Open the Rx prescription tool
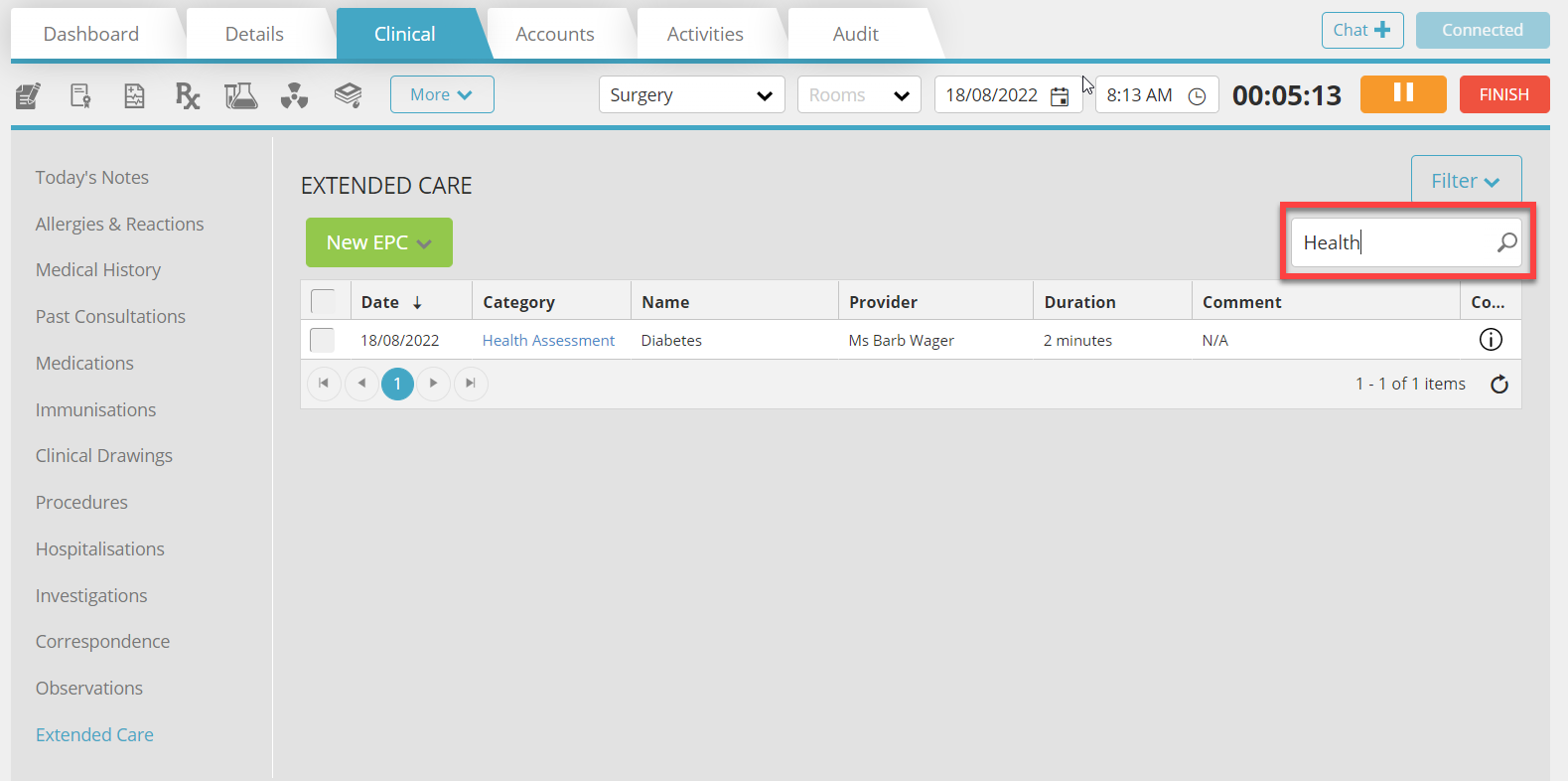 (x=188, y=95)
